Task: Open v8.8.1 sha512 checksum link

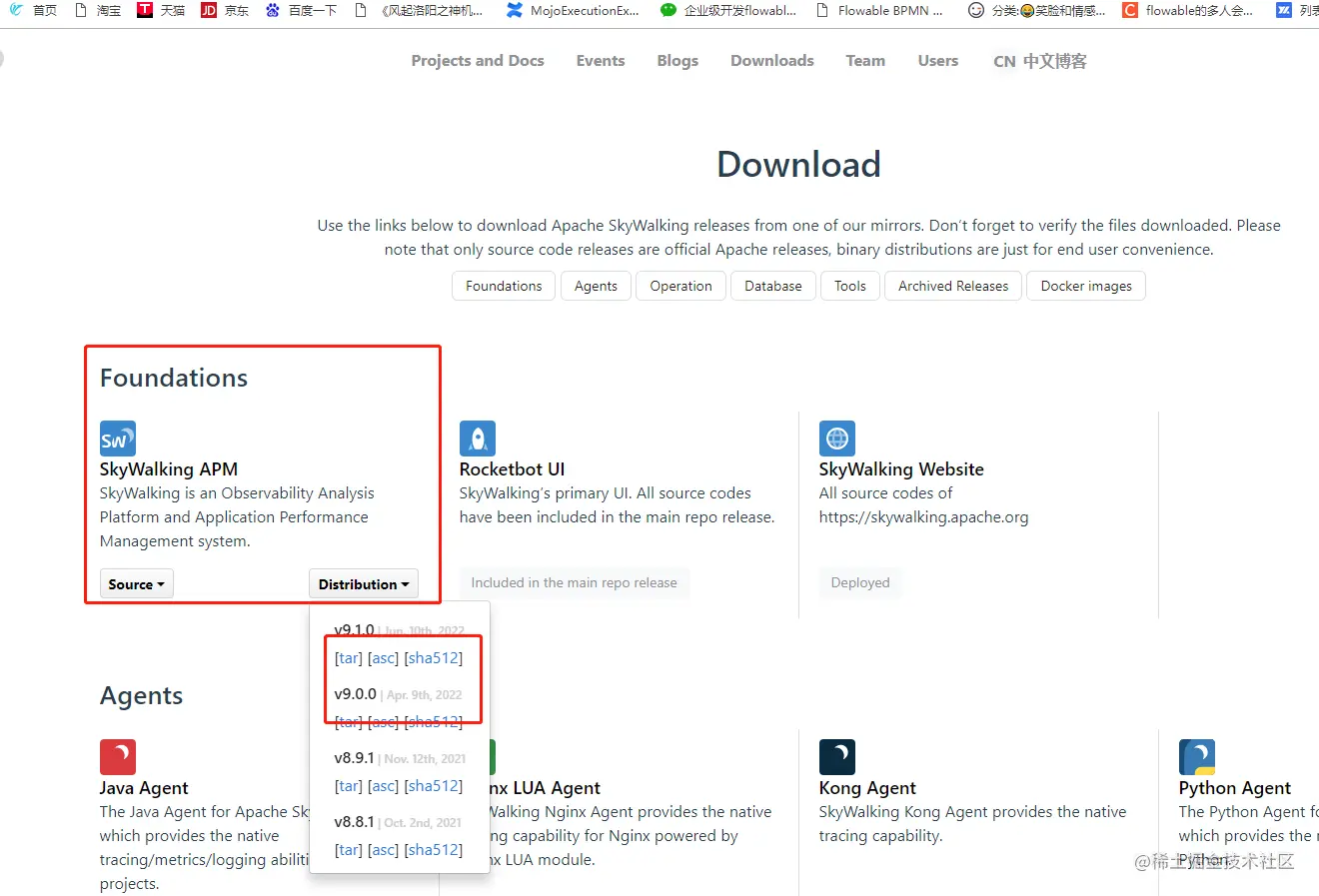Action: pyautogui.click(x=434, y=850)
